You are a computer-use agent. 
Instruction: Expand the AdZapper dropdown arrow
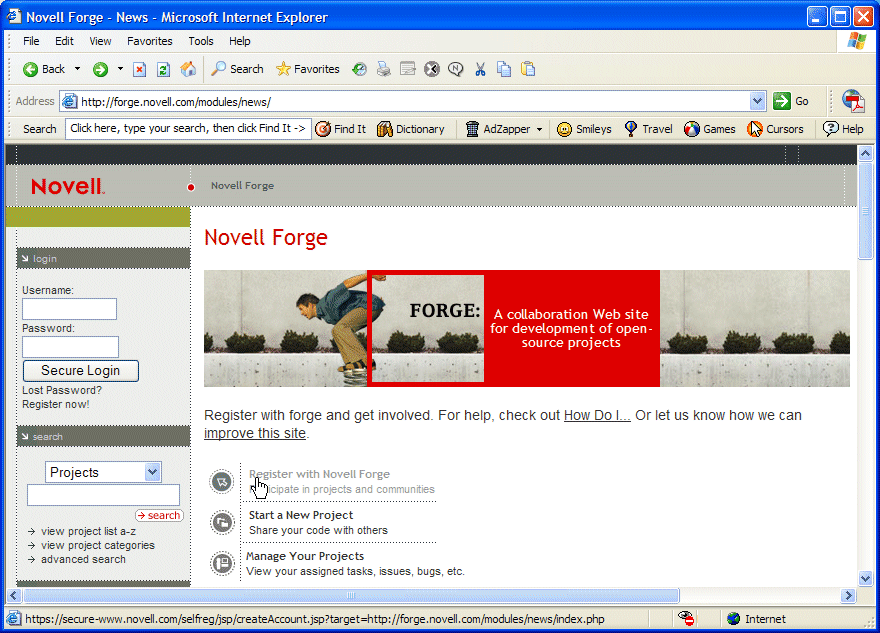coord(539,129)
